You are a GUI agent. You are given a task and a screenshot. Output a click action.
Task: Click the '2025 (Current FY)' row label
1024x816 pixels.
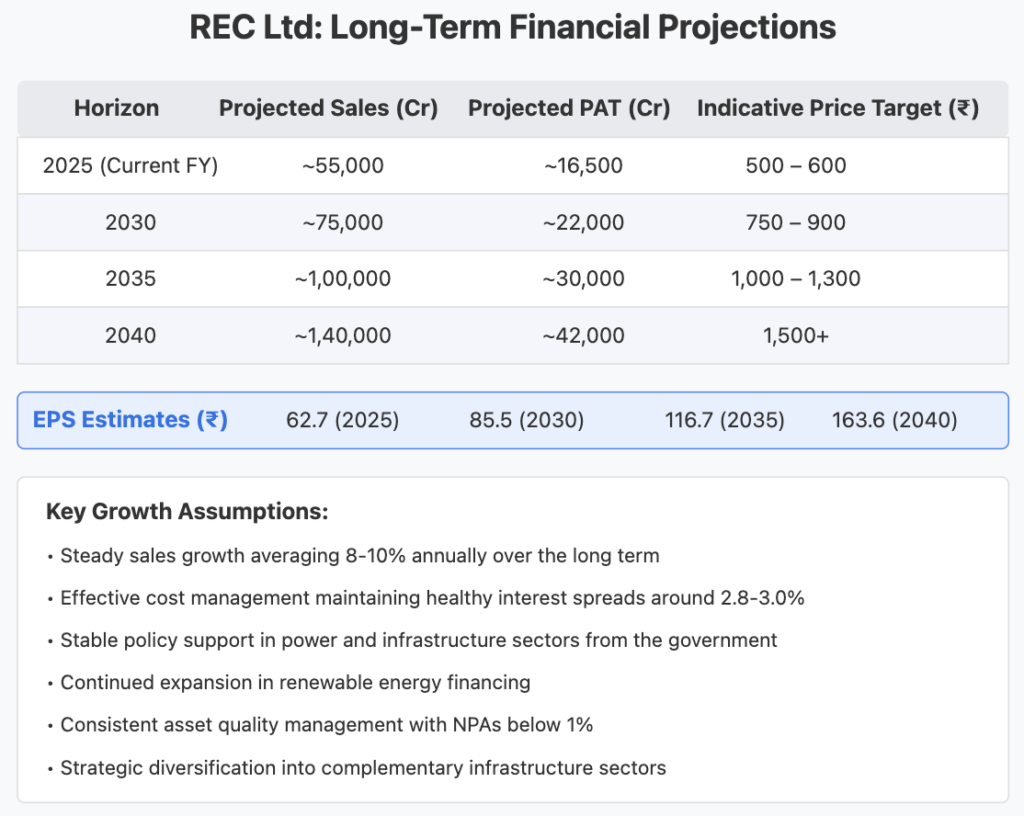tap(131, 166)
